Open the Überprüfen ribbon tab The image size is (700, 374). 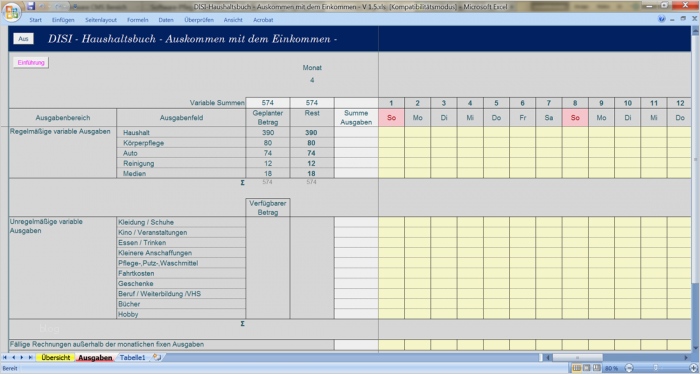(x=199, y=20)
